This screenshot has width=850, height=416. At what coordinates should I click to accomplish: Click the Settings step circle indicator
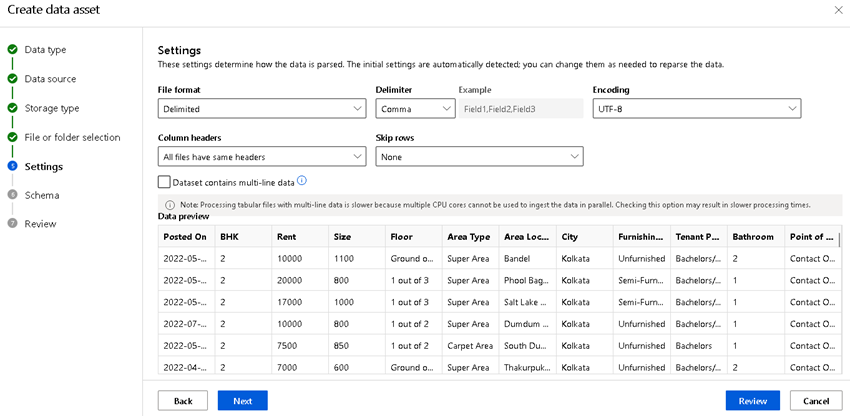(x=12, y=167)
